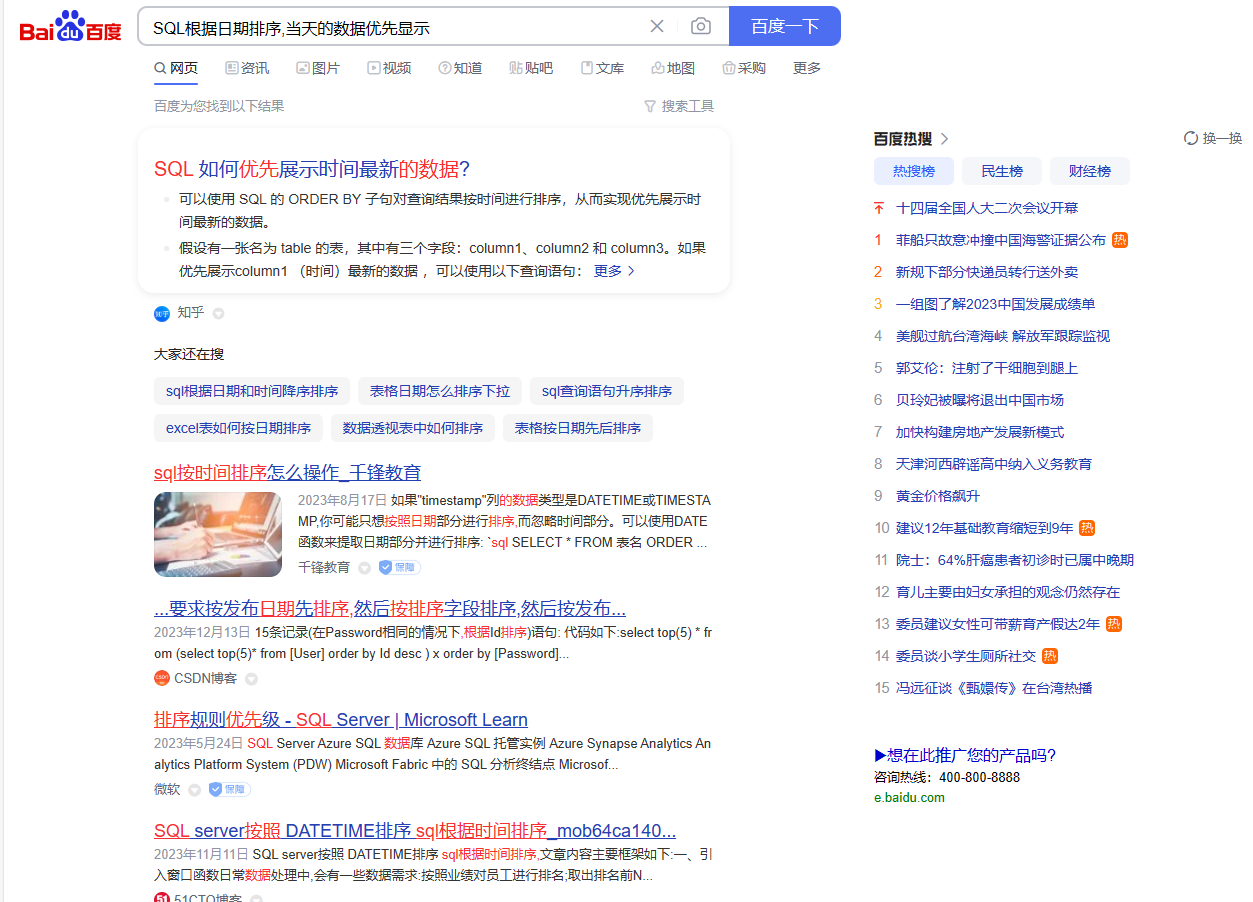Go to the 贴吧 tab
Screen dimensions: 1253x902
tap(531, 68)
